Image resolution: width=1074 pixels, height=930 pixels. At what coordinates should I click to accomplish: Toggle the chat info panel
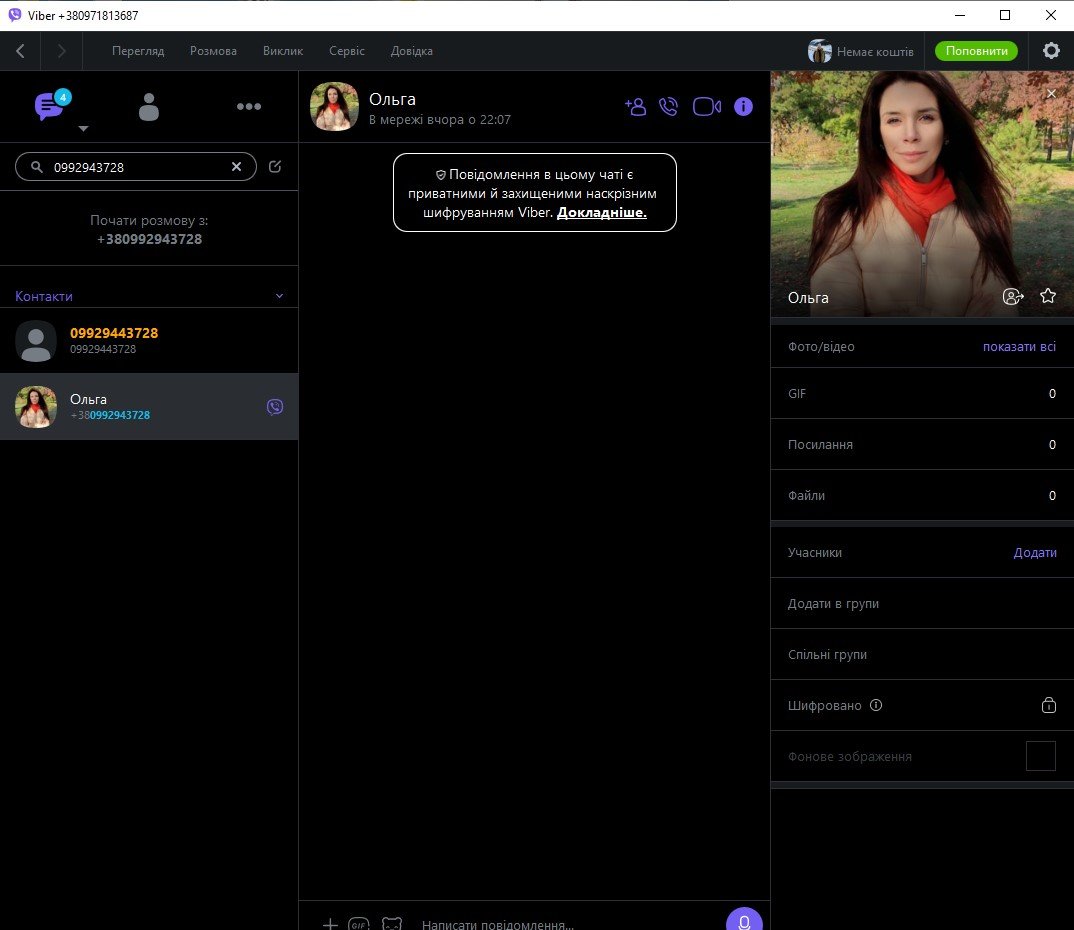click(x=743, y=106)
